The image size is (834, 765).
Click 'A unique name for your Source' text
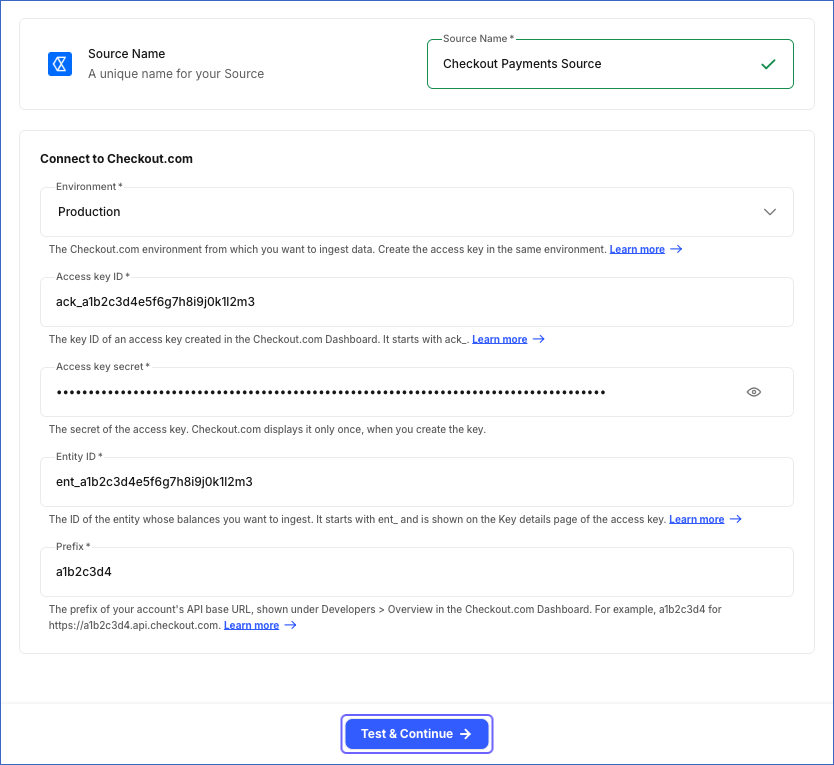176,74
